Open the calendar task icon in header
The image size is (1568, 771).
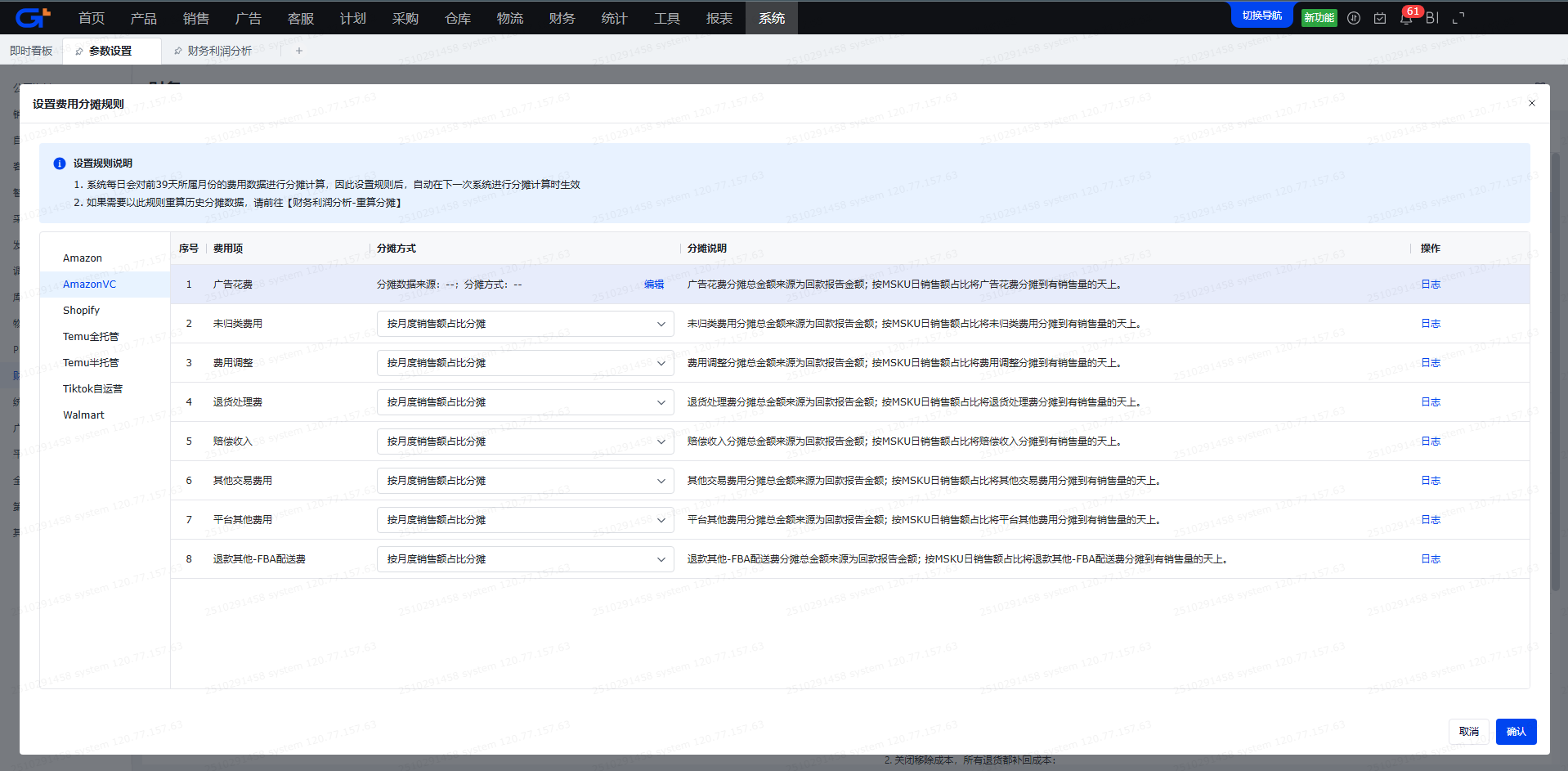pos(1380,18)
